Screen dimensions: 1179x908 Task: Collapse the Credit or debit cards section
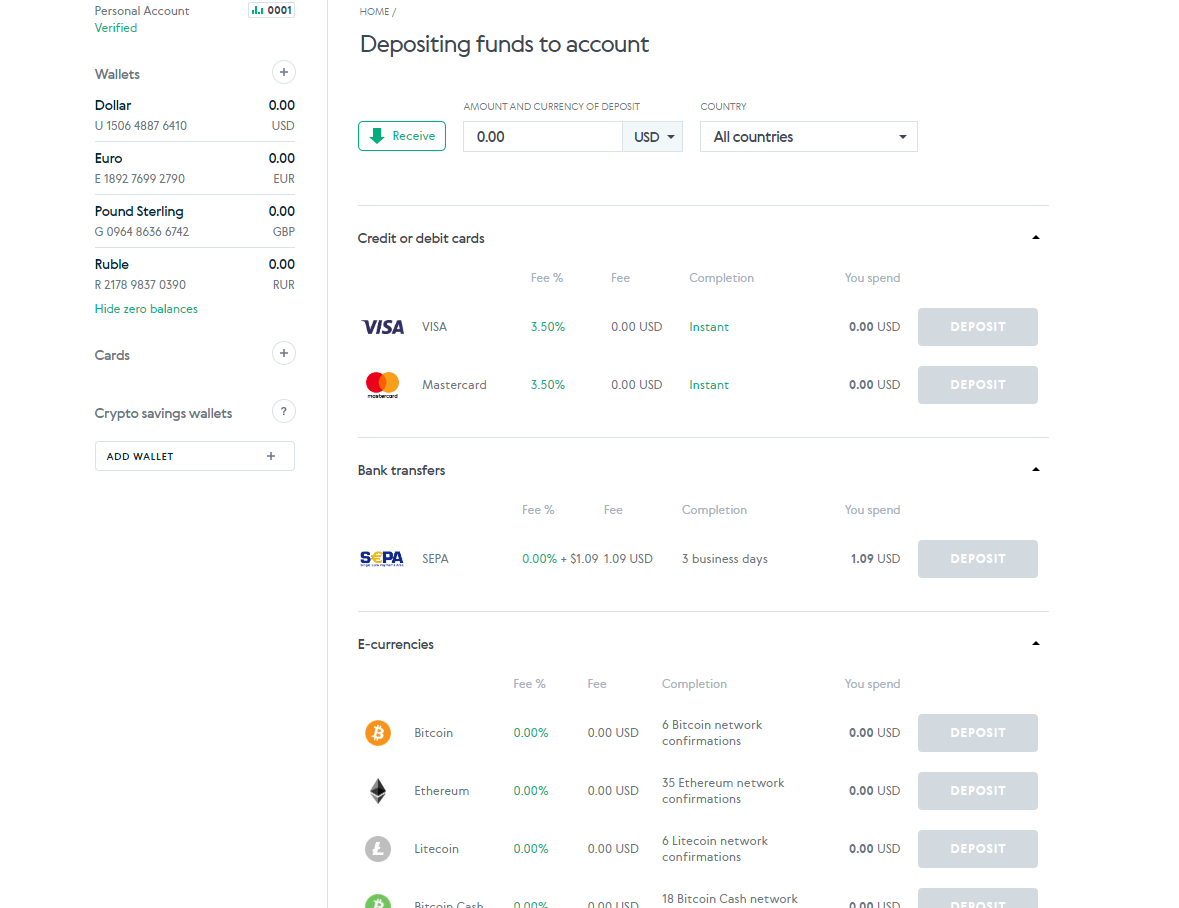tap(1035, 238)
